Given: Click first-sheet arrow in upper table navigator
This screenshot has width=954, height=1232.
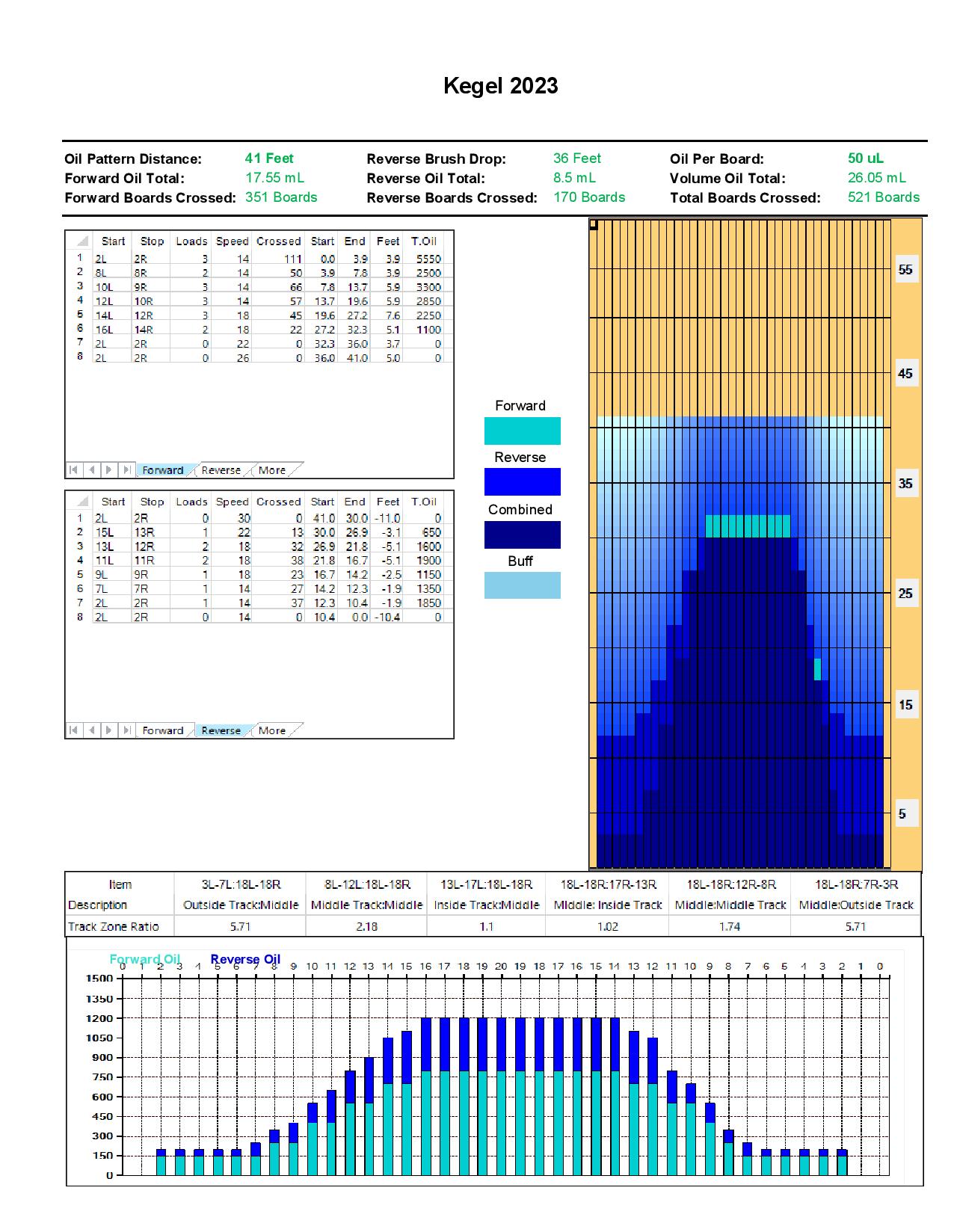Looking at the screenshot, I should tap(73, 470).
